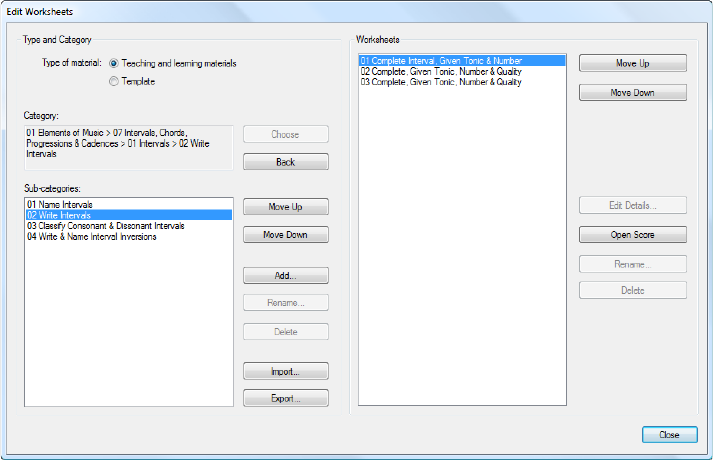713x460 pixels.
Task: Click the worksheet Delete button
Action: [633, 290]
